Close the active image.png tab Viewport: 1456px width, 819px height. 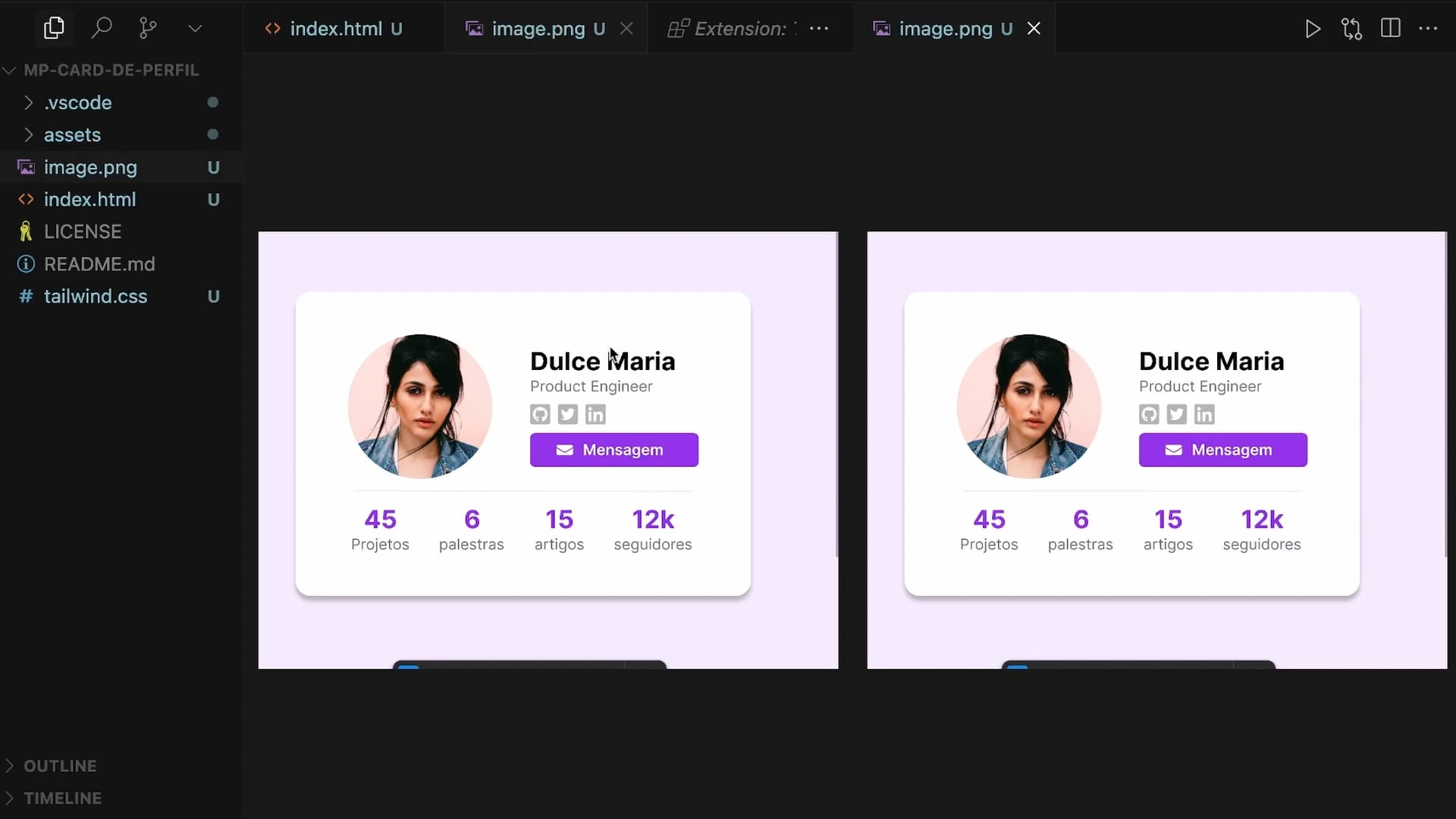[x=1034, y=29]
